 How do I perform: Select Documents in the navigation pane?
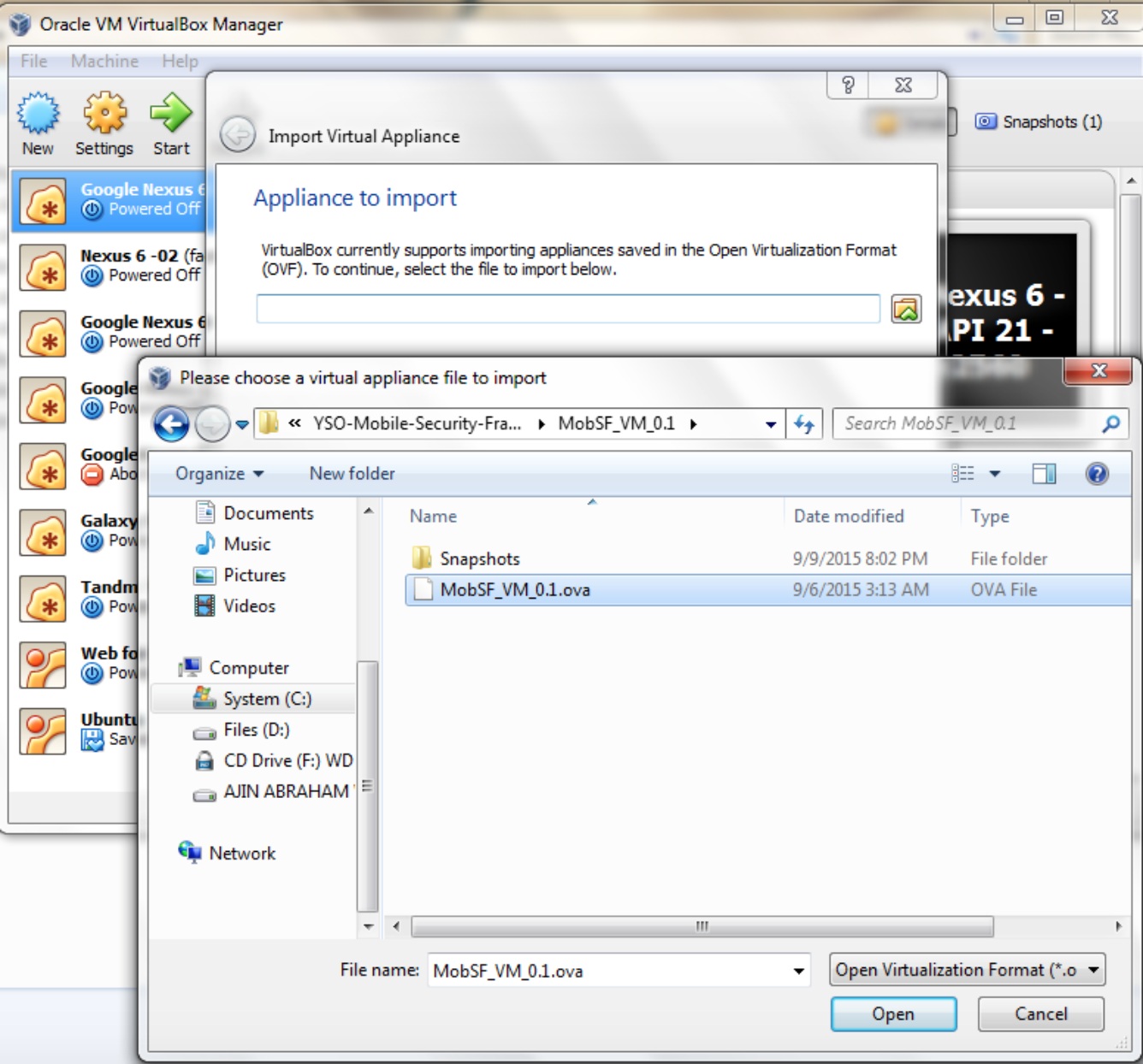[255, 513]
